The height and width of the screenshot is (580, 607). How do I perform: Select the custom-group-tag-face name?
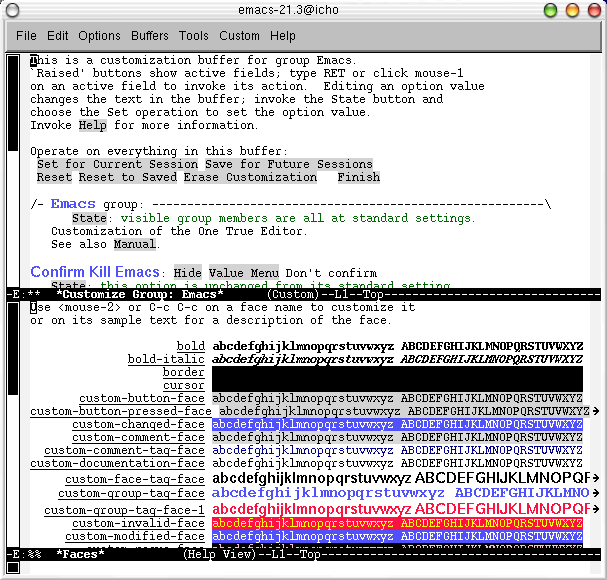pos(131,493)
